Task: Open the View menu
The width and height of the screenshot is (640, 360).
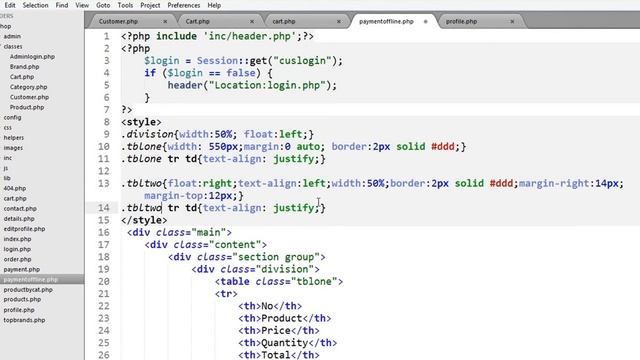Action: pyautogui.click(x=82, y=5)
